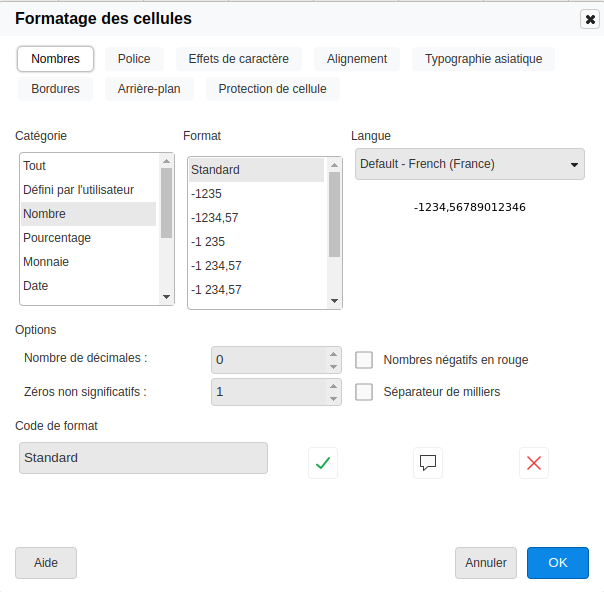Viewport: 604px width, 592px height.
Task: Click the edit comment speech bubble icon
Action: [x=428, y=463]
